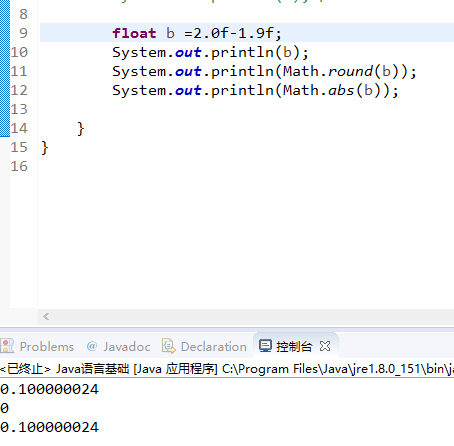Screen dimensions: 454x446
Task: Click line number 12 in gutter
Action: [19, 90]
